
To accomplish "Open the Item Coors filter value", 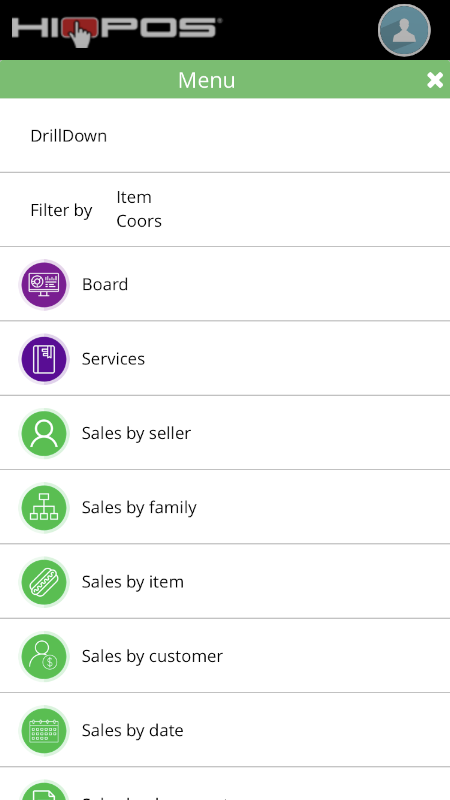I will (139, 209).
